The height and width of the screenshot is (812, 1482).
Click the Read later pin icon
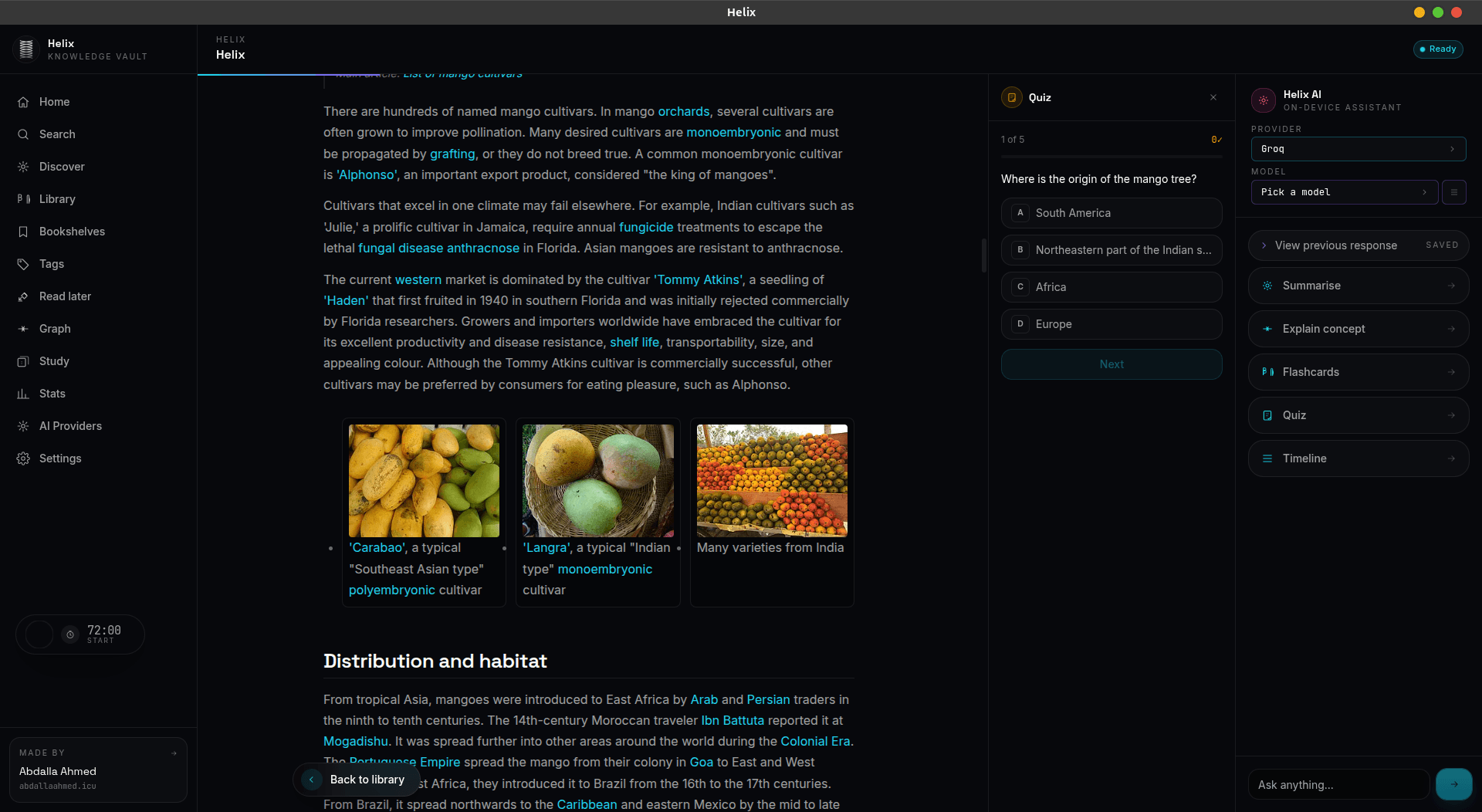pos(23,296)
